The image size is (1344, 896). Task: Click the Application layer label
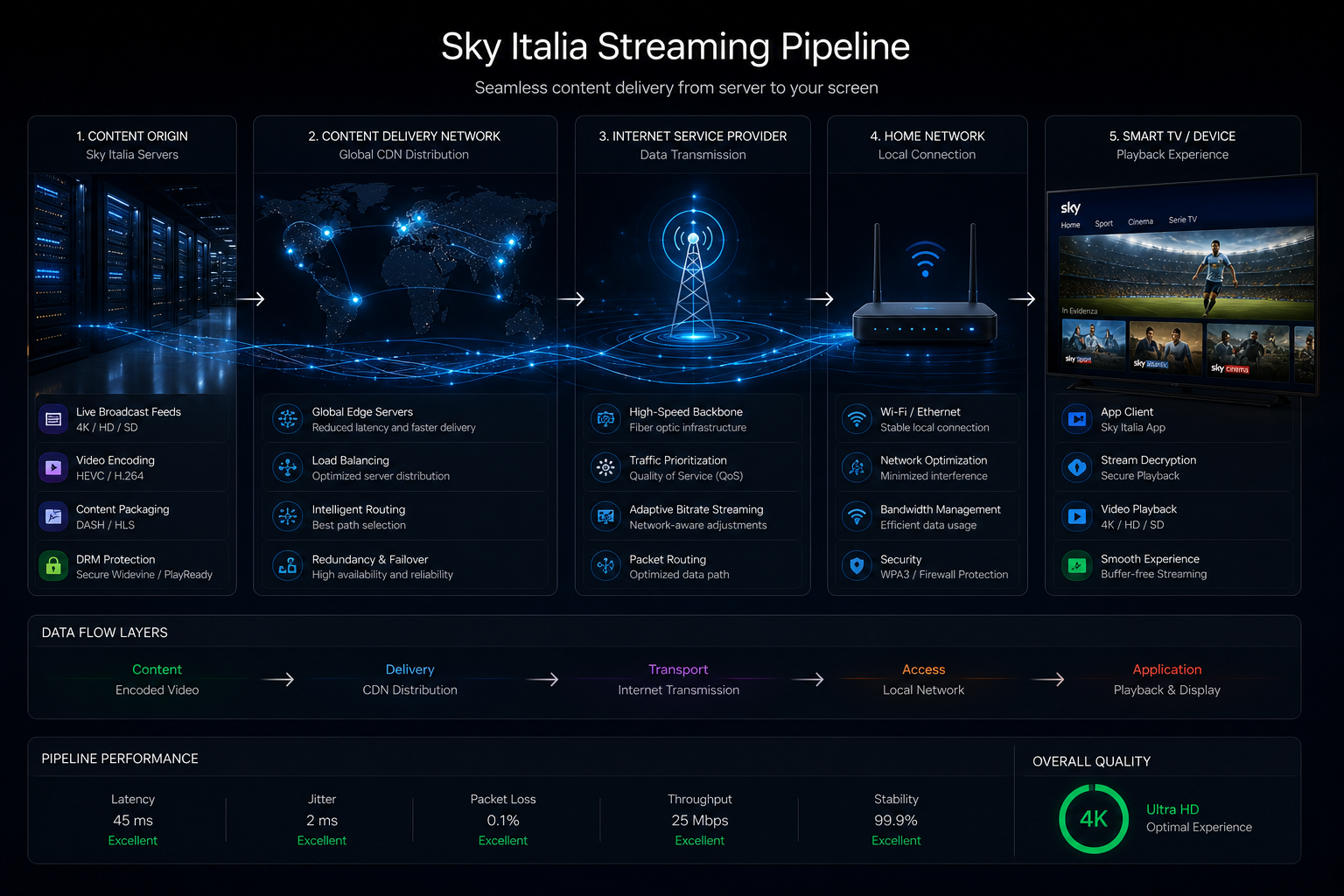tap(1167, 669)
